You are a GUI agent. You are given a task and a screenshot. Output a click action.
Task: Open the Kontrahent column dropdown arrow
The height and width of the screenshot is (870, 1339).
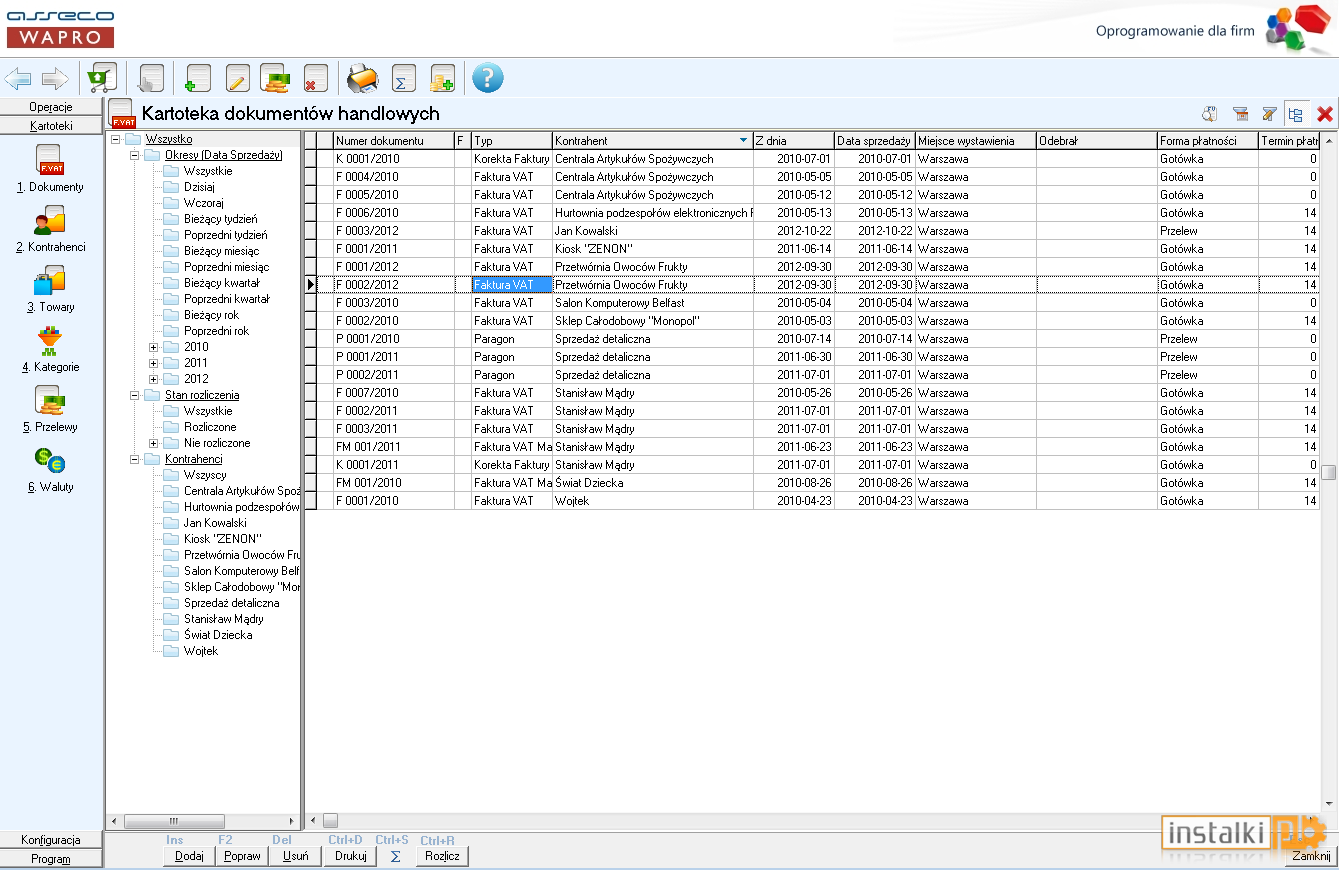[743, 141]
